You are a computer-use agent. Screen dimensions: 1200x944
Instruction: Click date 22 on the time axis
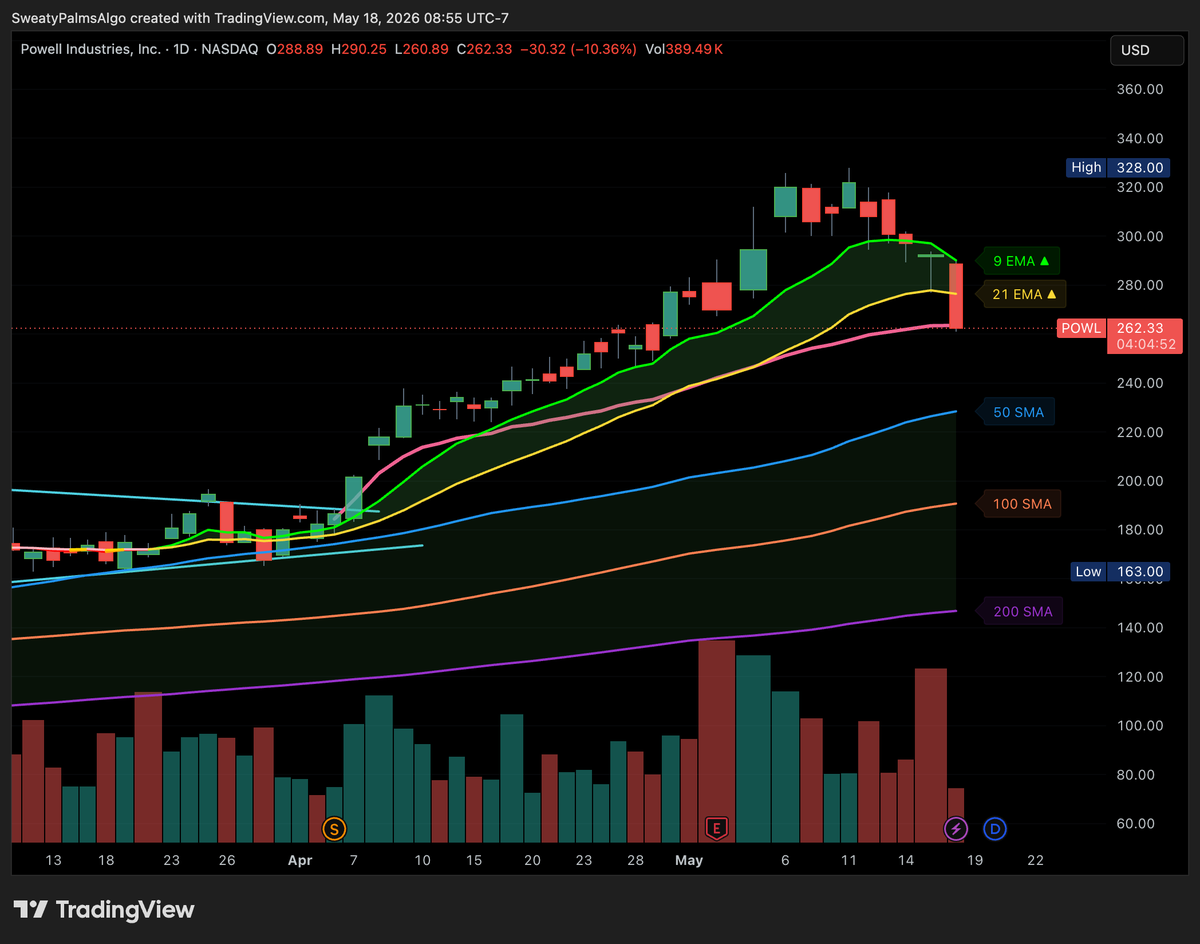coord(1036,860)
